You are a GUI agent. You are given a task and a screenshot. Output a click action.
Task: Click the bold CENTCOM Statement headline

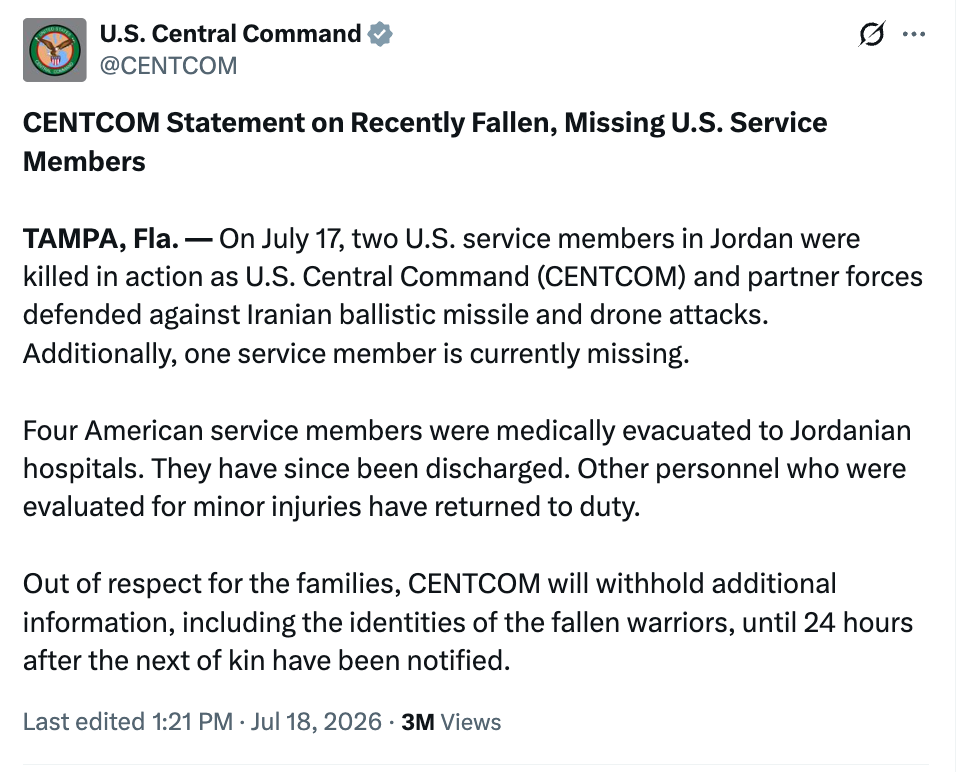pyautogui.click(x=425, y=141)
